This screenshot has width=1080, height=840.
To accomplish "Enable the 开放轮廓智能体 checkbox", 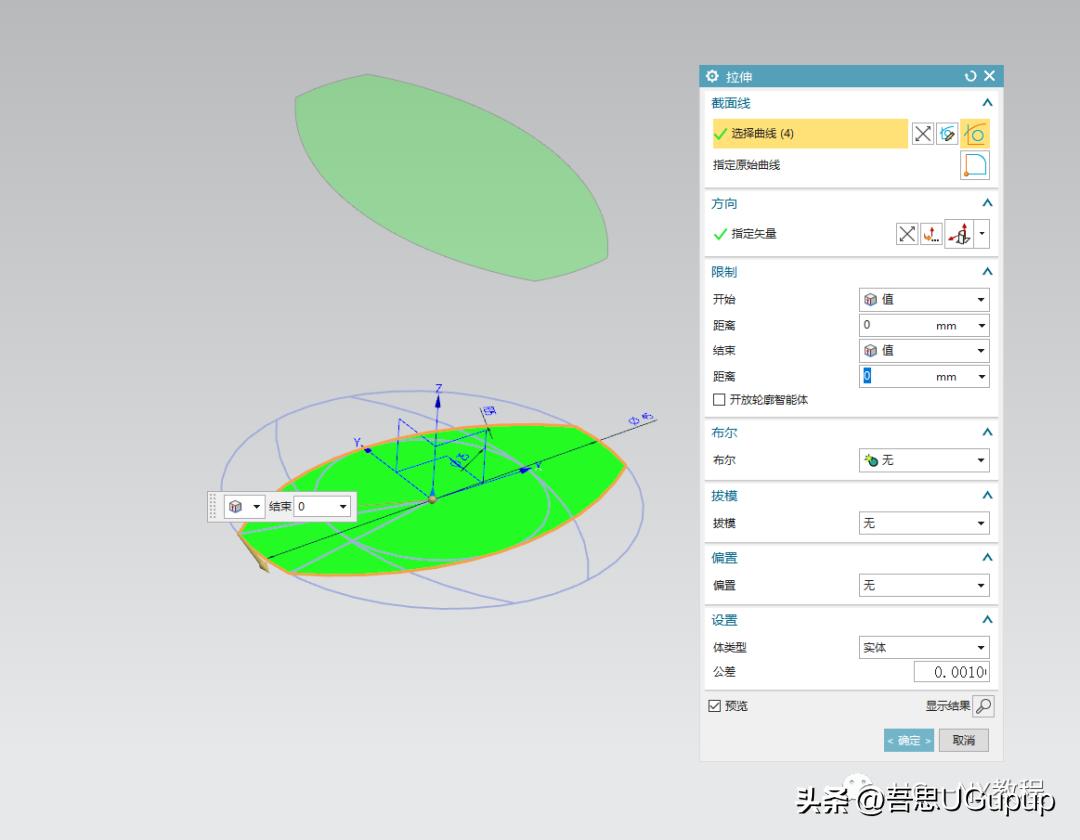I will coord(719,399).
